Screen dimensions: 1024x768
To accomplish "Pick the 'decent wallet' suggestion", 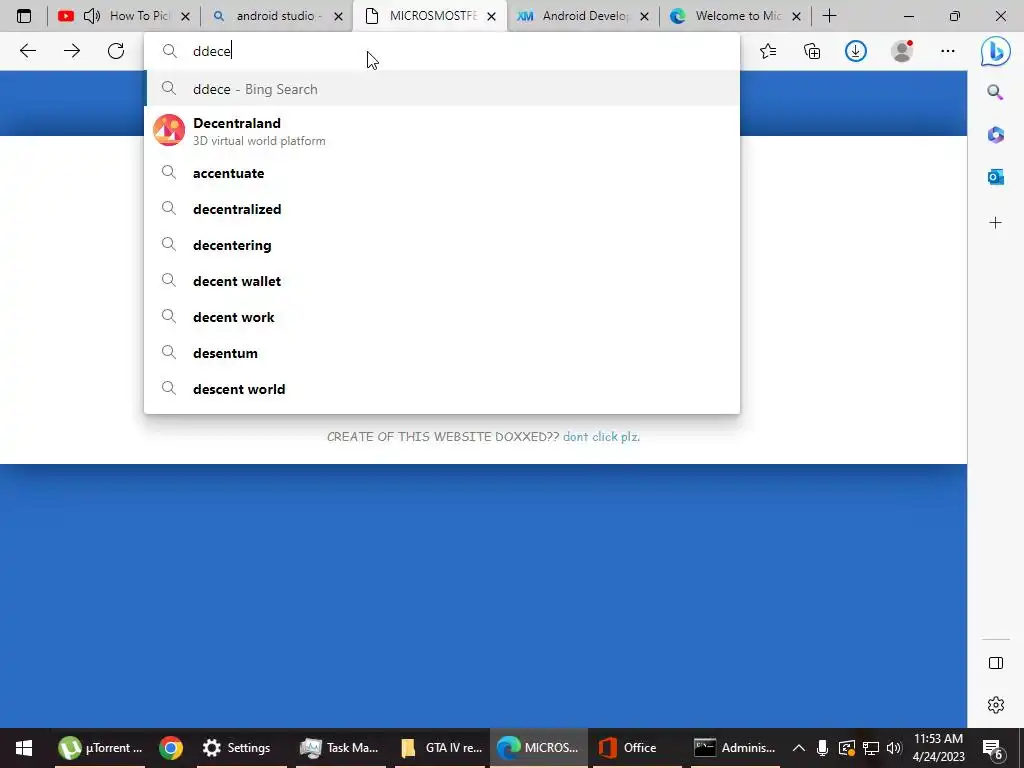I will coord(443,281).
